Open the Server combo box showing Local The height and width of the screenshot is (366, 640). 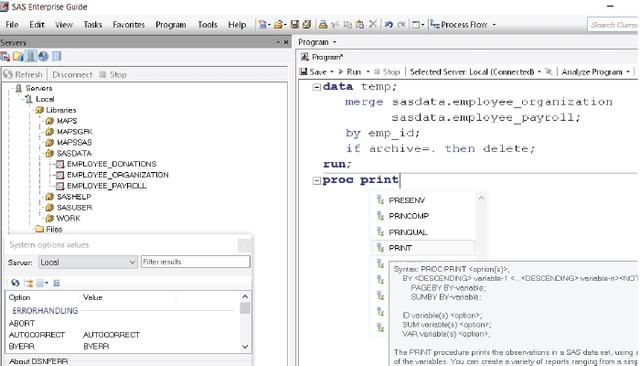click(88, 262)
